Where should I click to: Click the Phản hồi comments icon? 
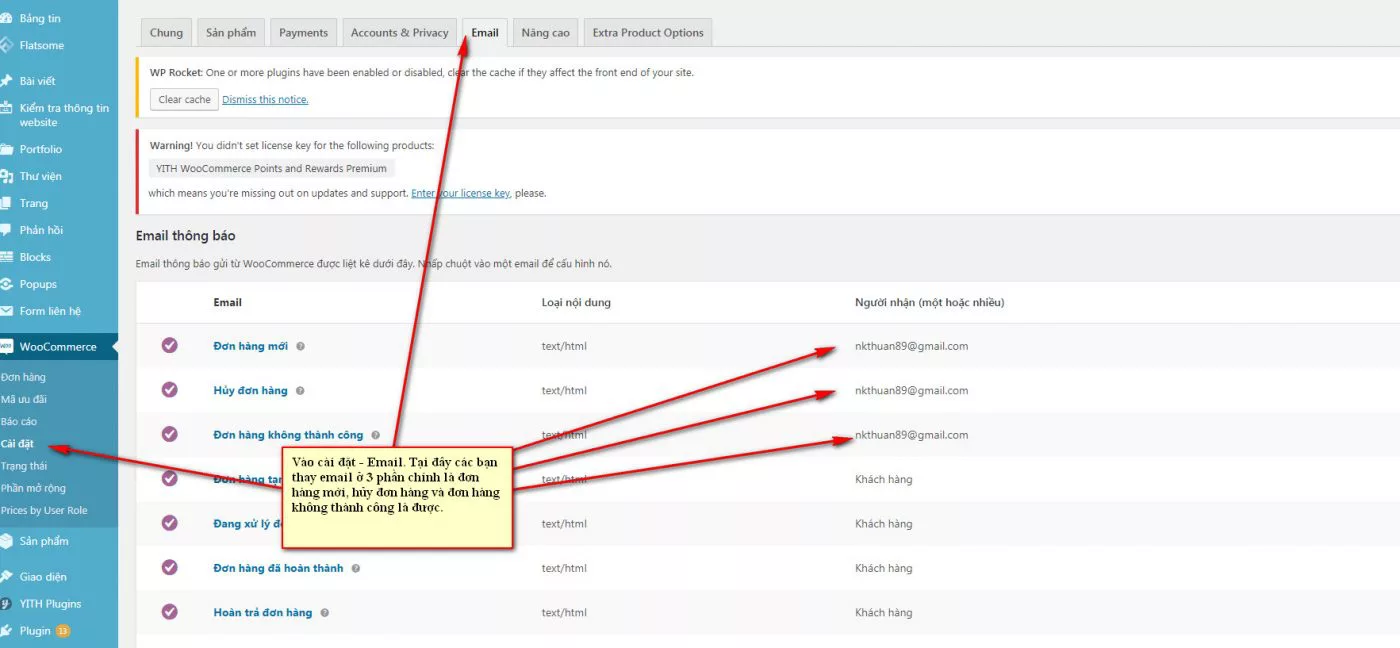coord(10,229)
